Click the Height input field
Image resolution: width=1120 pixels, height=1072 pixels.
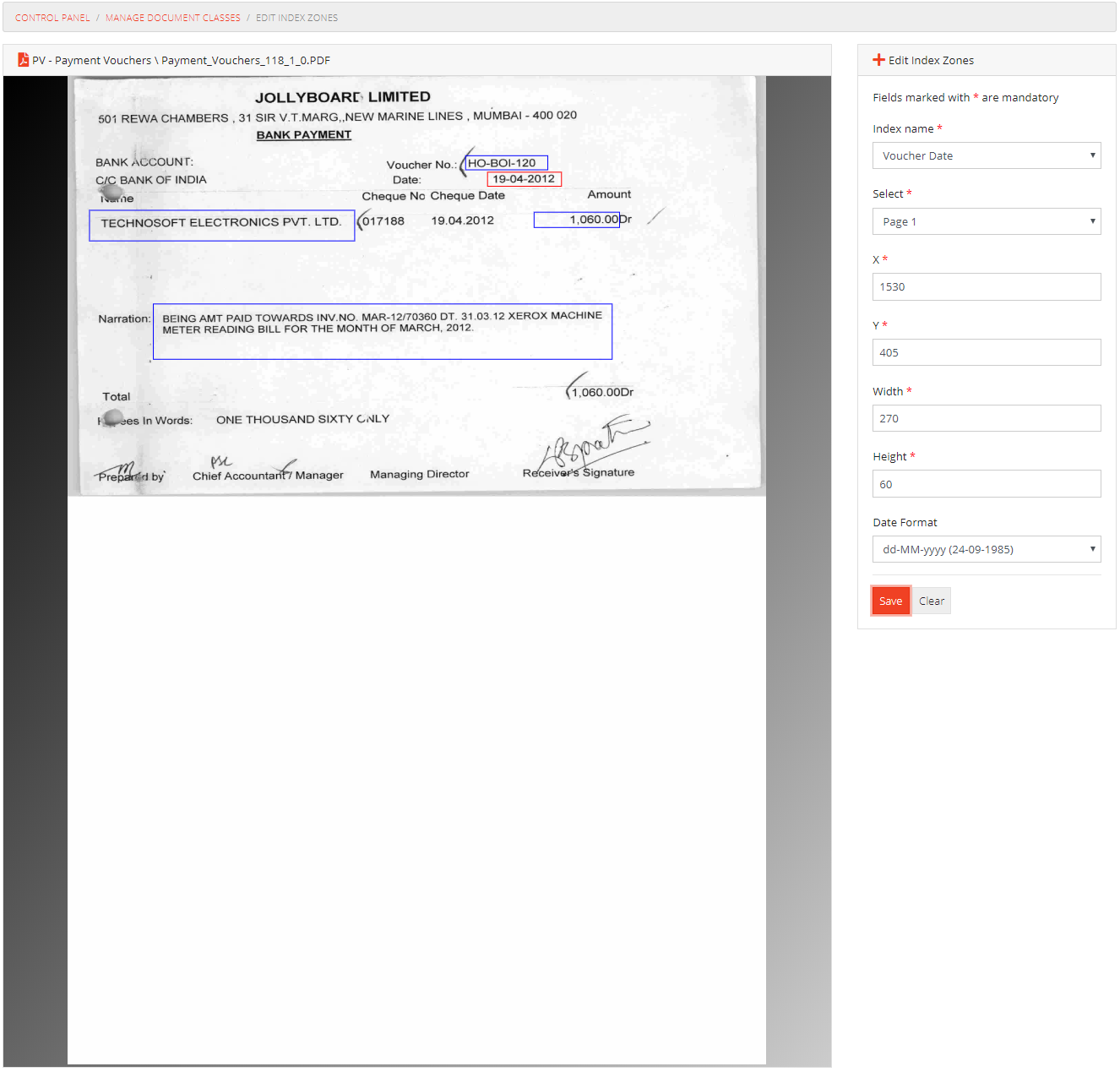[987, 484]
